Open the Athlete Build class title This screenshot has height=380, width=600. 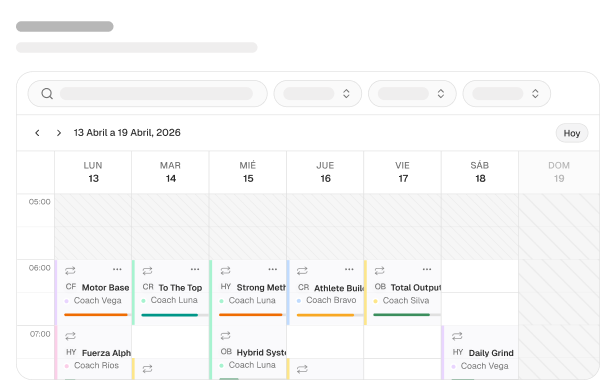(x=339, y=288)
